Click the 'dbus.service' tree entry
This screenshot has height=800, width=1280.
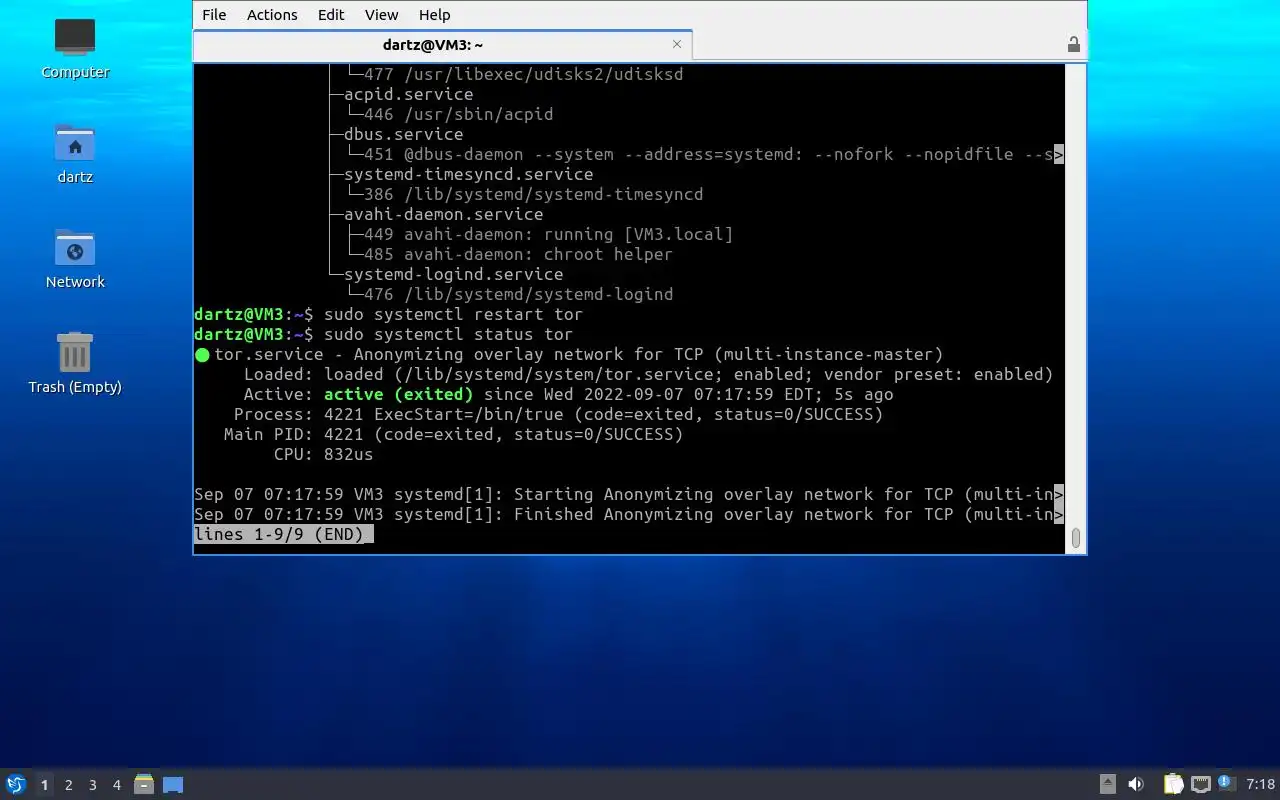coord(404,134)
